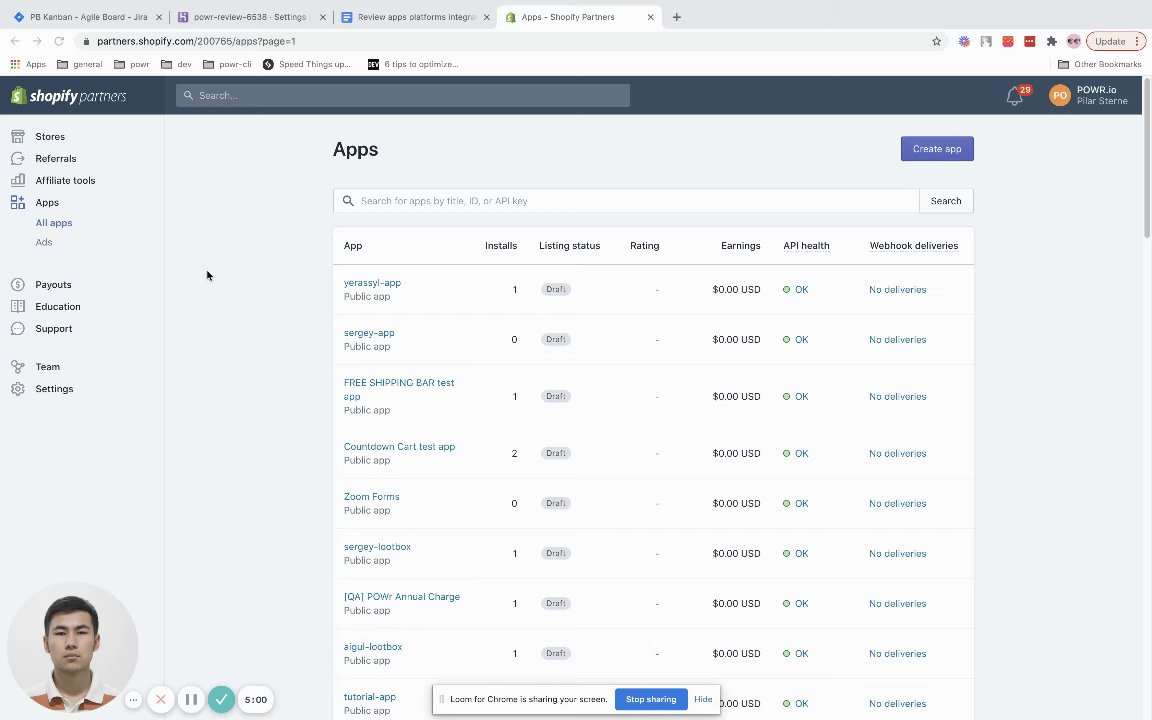Open the dev bookmarks folder
Screen dimensions: 1152x720
click(176, 65)
